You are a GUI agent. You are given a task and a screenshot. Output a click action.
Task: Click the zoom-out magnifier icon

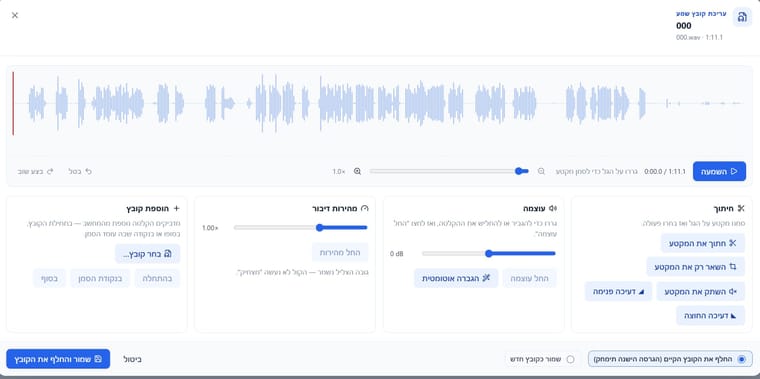click(541, 171)
